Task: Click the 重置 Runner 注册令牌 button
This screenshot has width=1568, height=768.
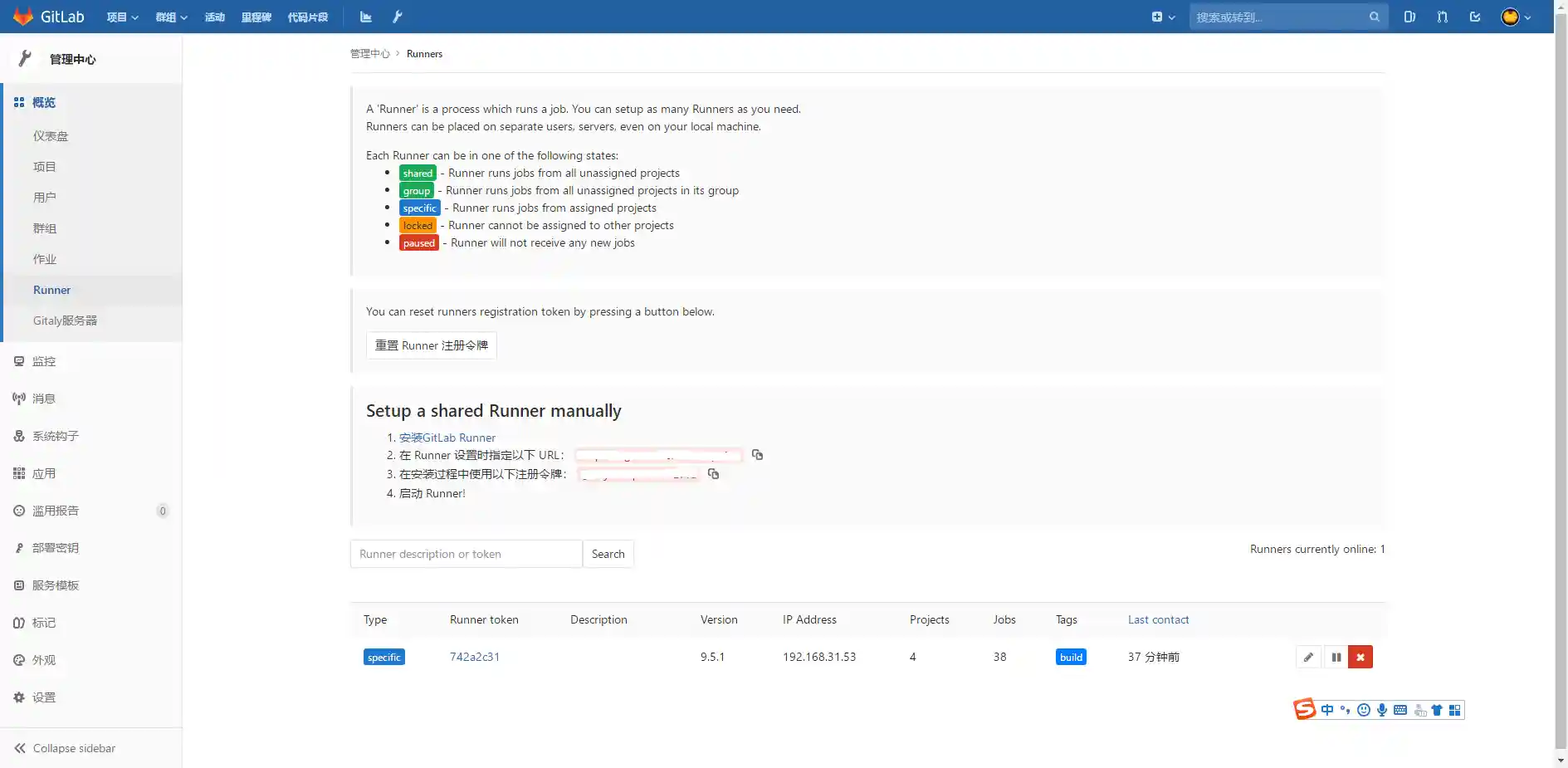Action: pyautogui.click(x=431, y=345)
